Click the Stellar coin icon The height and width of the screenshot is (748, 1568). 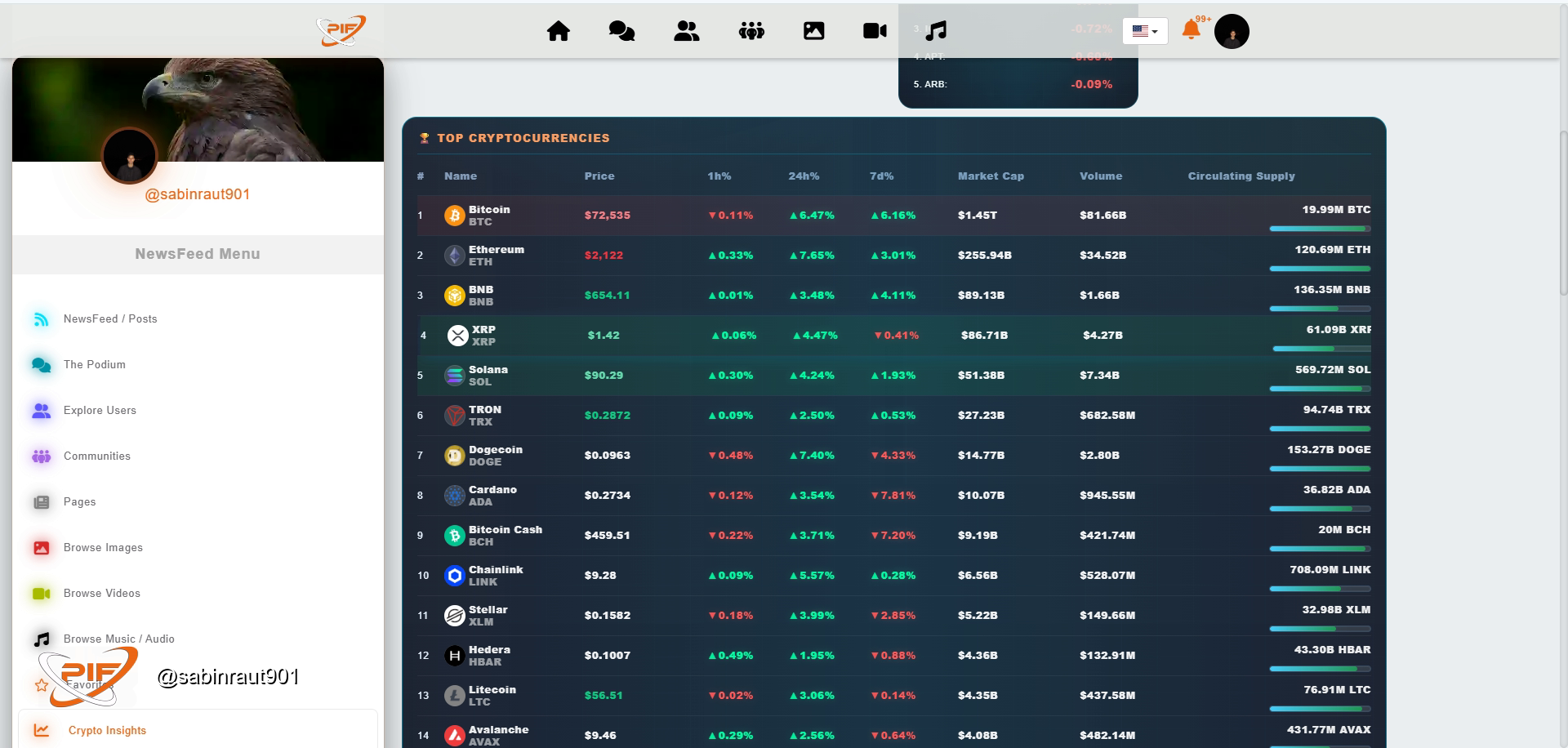[454, 616]
